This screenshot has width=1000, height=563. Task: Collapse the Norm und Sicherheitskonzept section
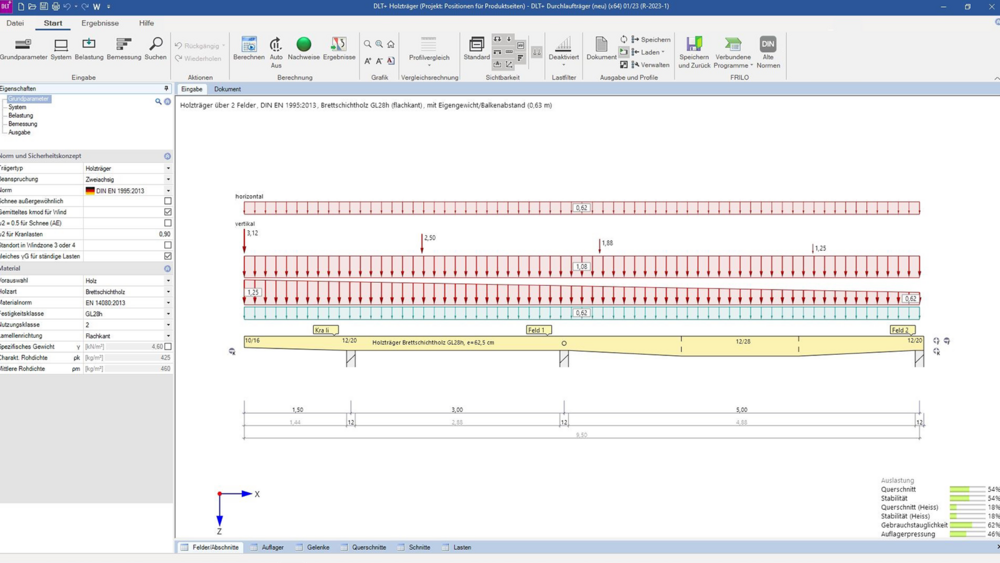[167, 156]
